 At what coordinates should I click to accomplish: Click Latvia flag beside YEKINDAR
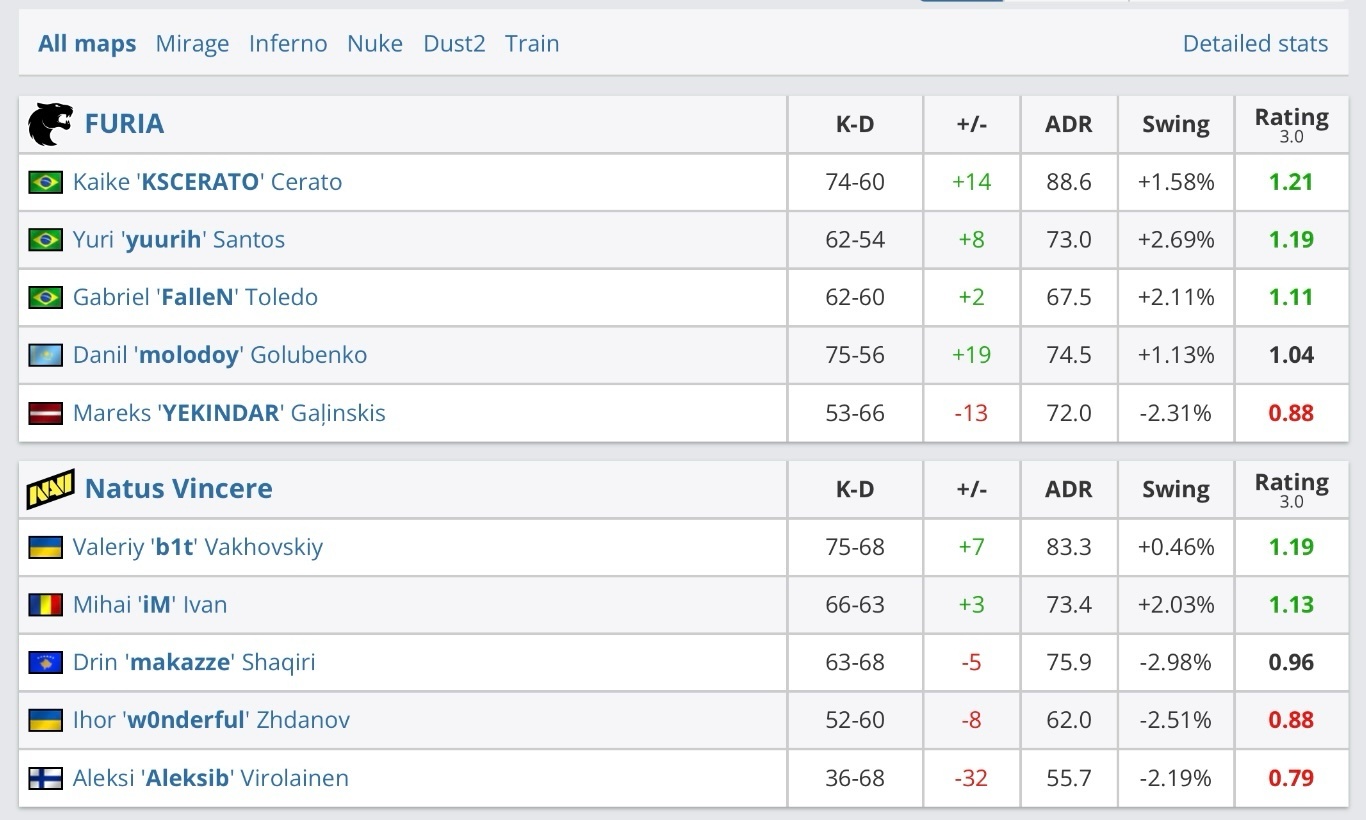point(45,413)
